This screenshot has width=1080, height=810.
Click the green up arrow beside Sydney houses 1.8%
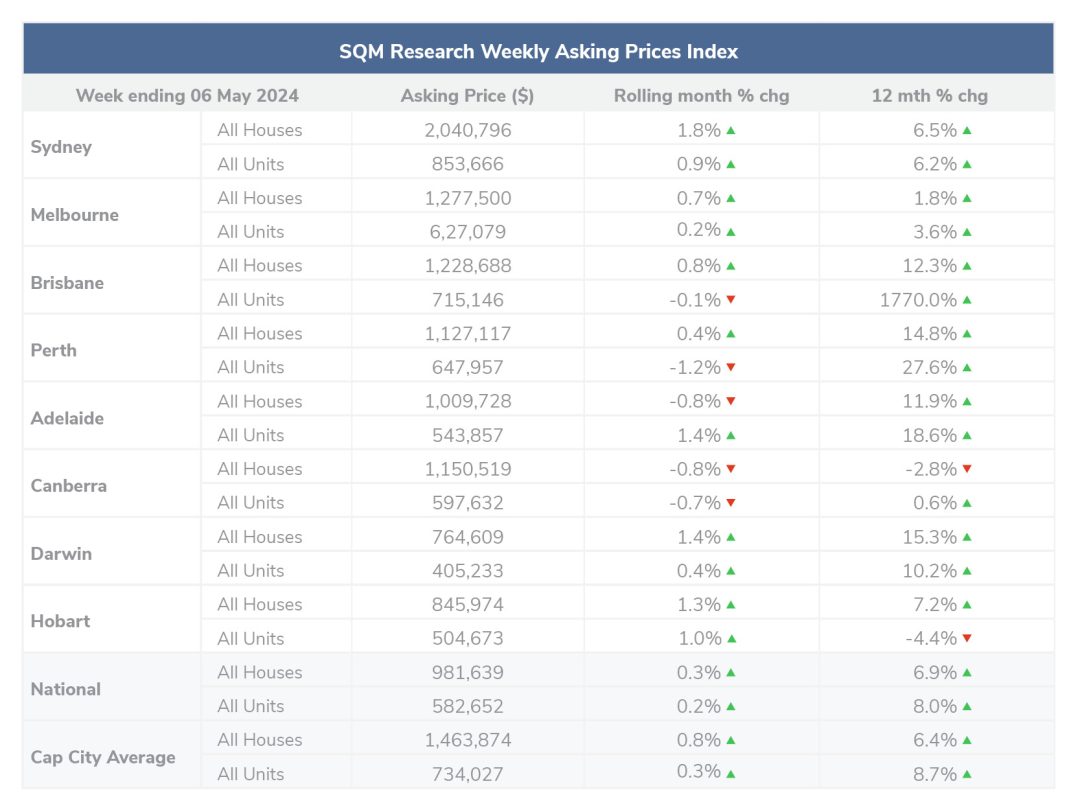(731, 130)
